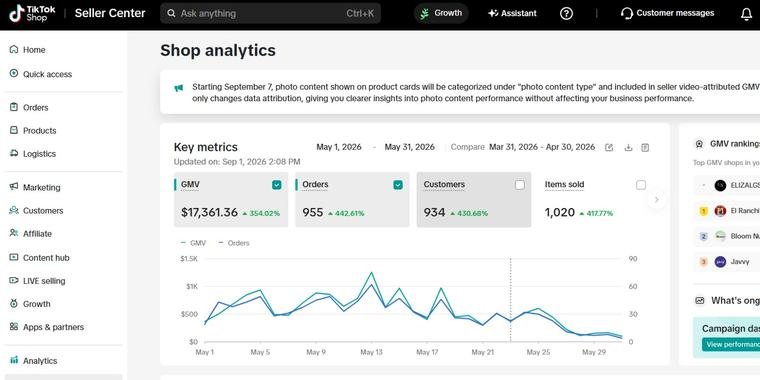Image resolution: width=760 pixels, height=380 pixels.
Task: Click the Customers people icon in sidebar
Action: [14, 210]
